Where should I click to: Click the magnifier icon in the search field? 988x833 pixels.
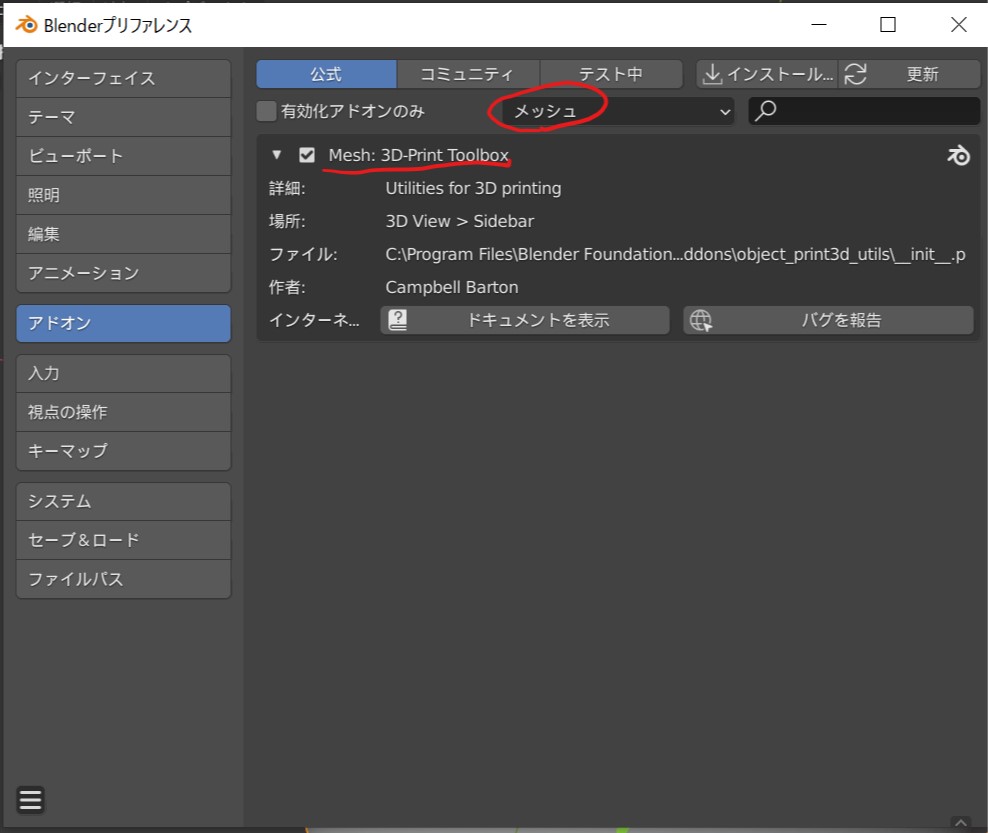click(766, 111)
